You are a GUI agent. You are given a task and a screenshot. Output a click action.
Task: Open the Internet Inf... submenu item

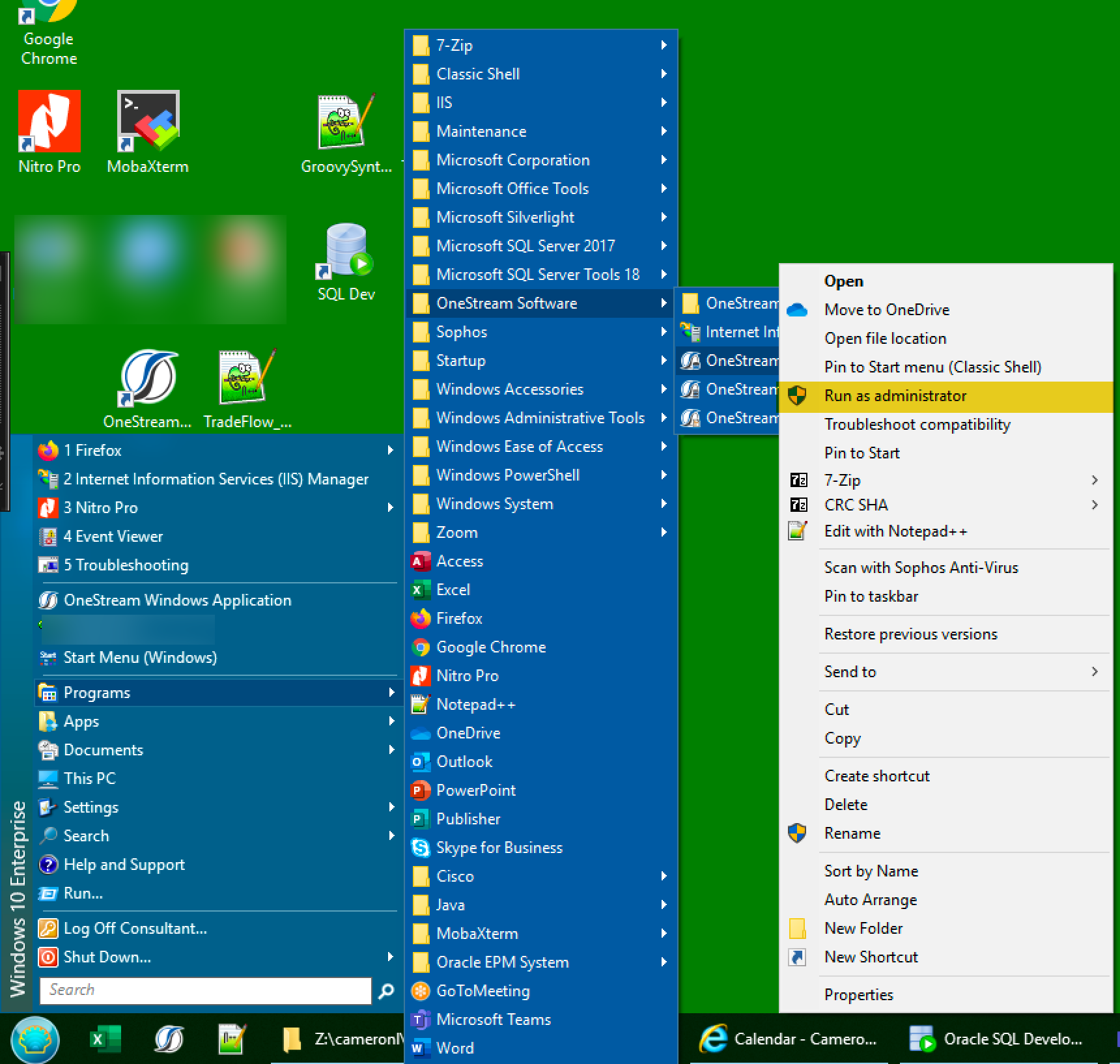pyautogui.click(x=728, y=332)
